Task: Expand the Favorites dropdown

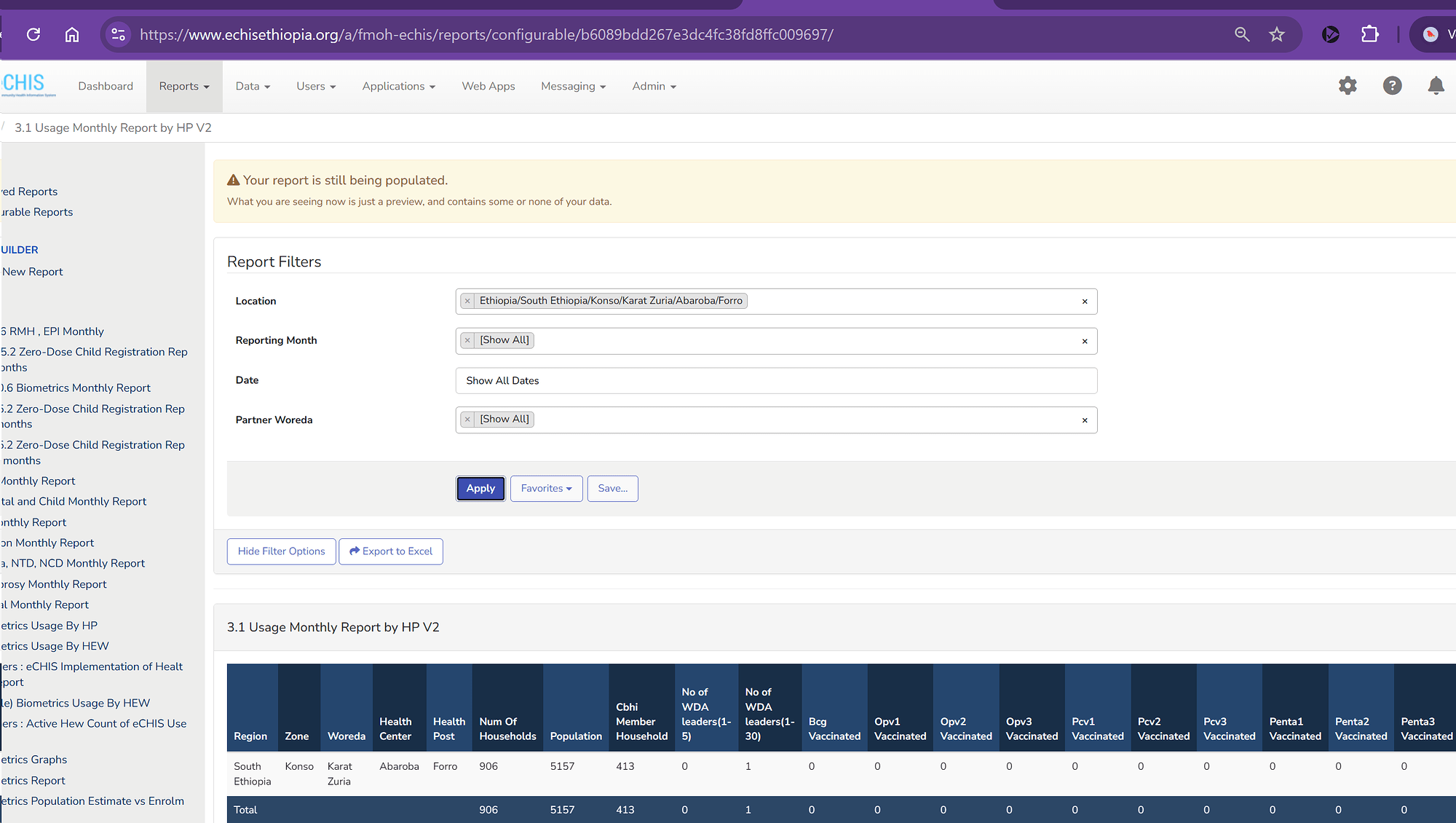Action: tap(546, 489)
